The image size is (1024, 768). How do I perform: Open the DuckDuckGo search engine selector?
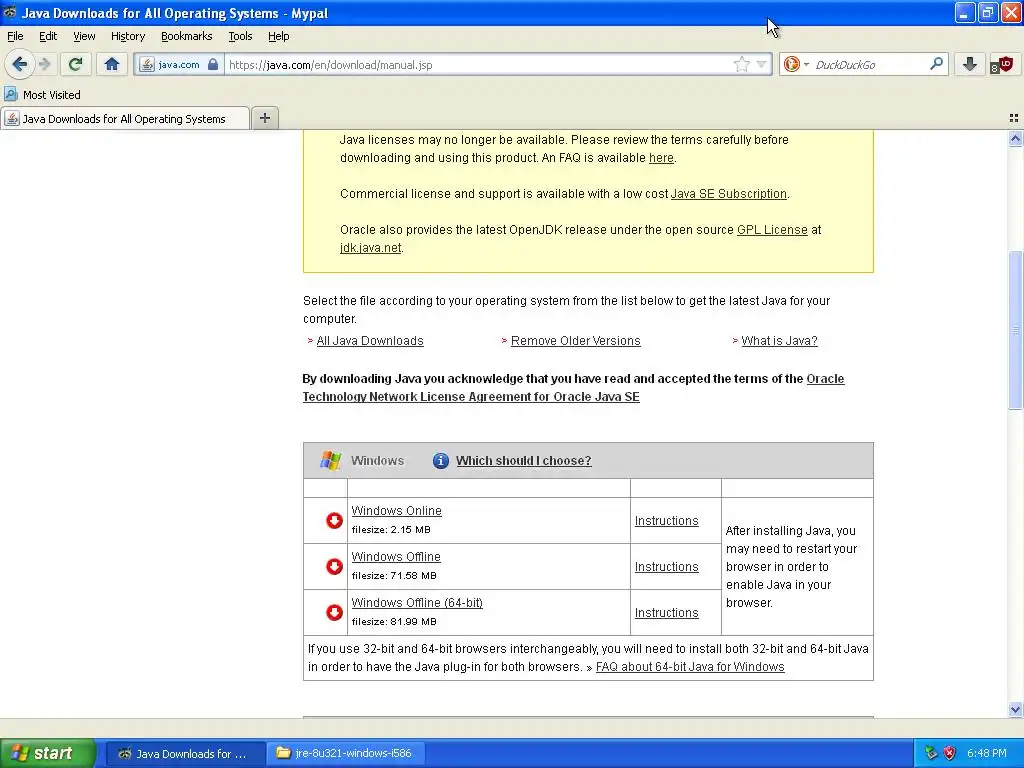[796, 64]
